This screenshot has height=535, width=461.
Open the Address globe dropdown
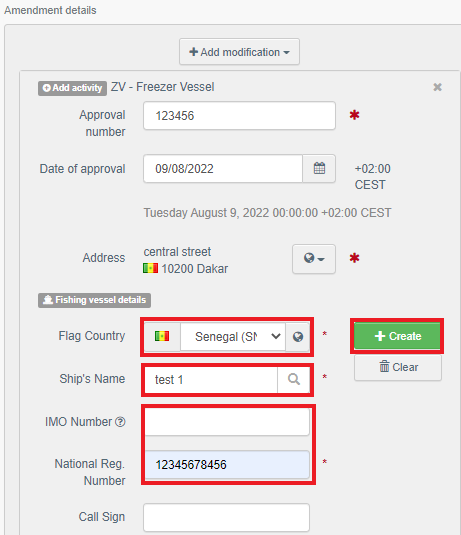click(314, 258)
